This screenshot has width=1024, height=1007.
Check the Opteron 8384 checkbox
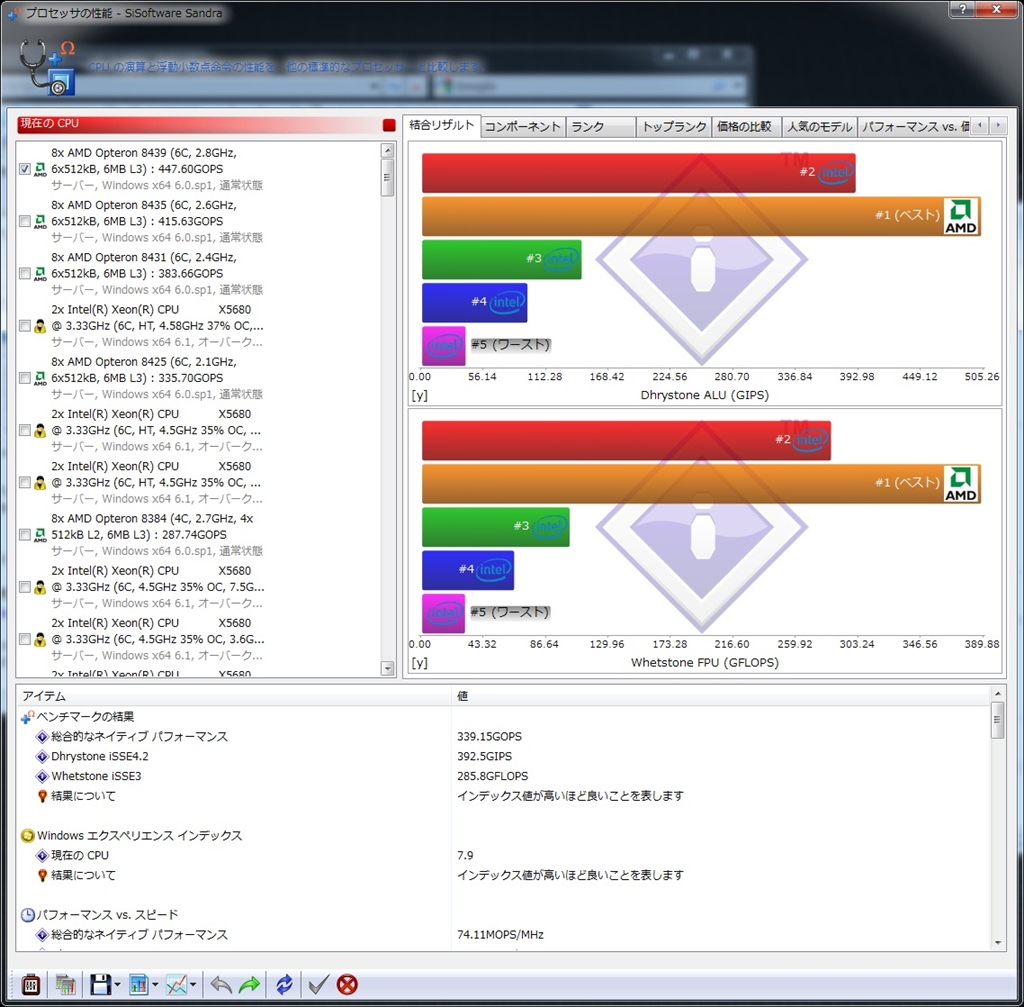[x=25, y=535]
